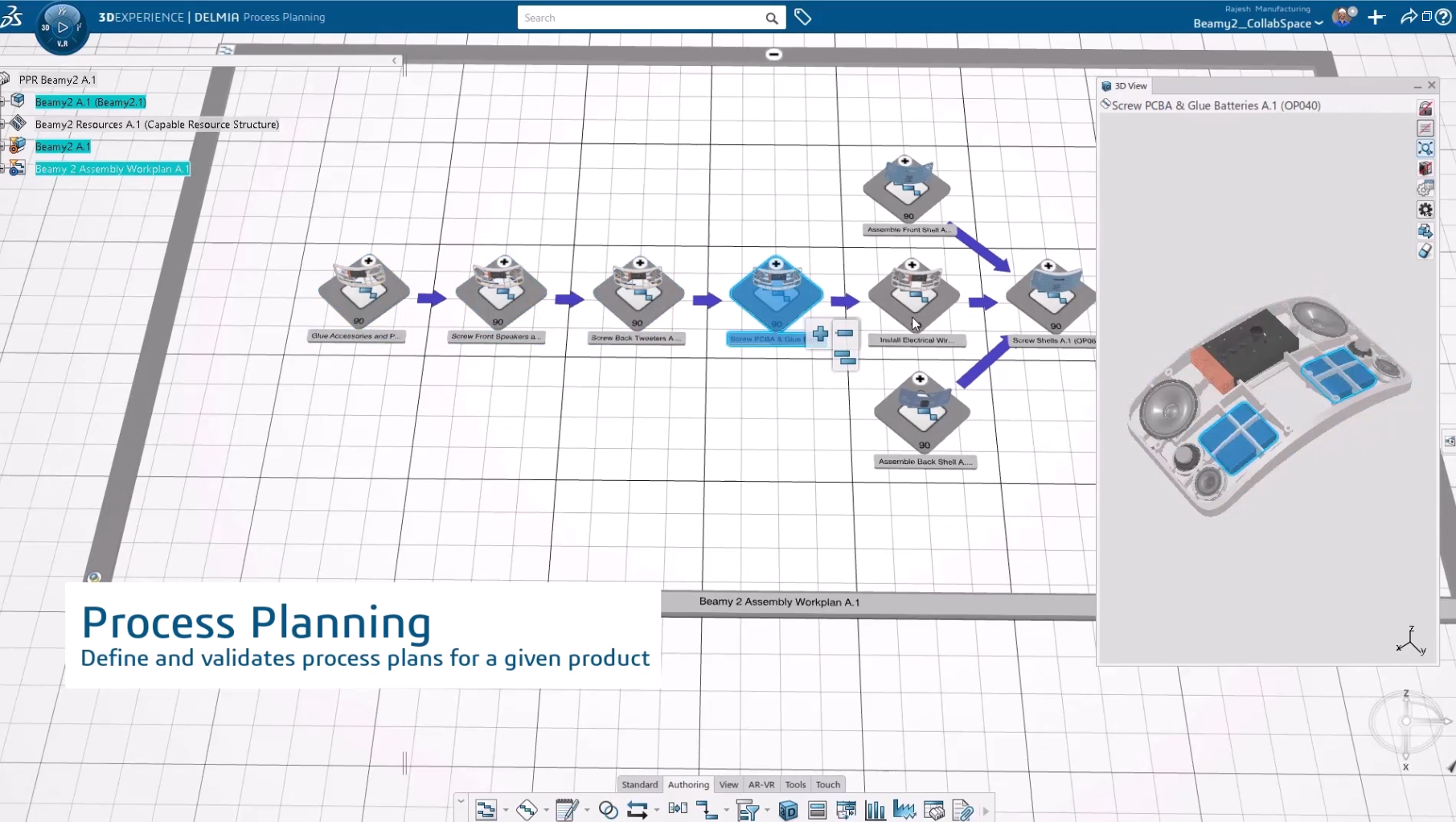Screen dimensions: 1456x822
Task: Open the Tools toolbar tab
Action: click(794, 784)
